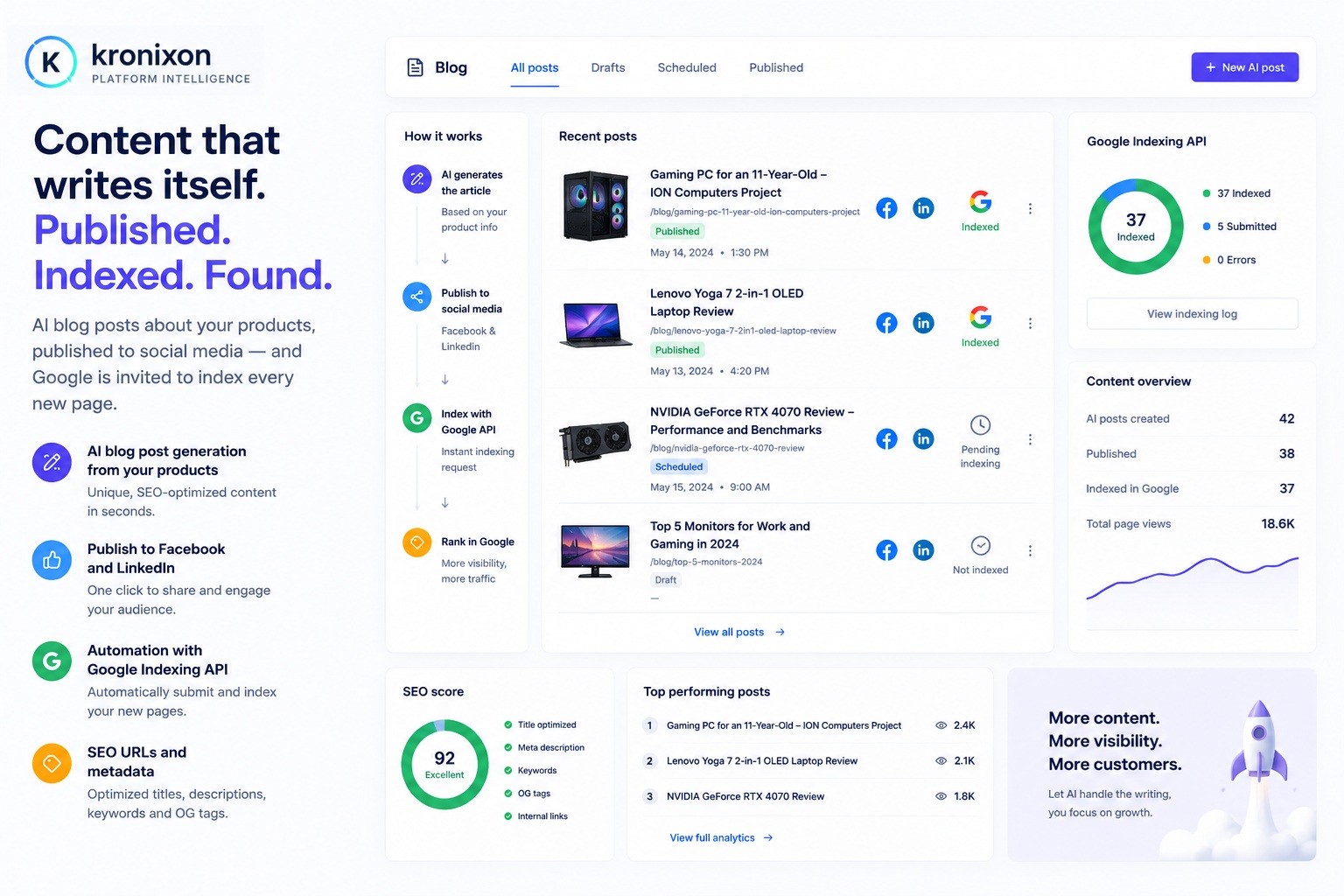The image size is (1344, 896).
Task: Click the AI blog post generation pen icon
Action: pyautogui.click(x=52, y=462)
